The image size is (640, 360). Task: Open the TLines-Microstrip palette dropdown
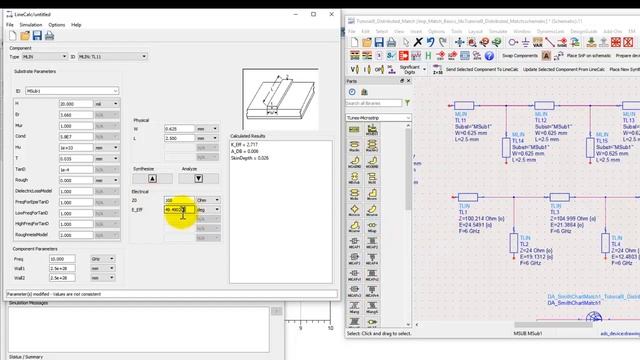pos(378,118)
